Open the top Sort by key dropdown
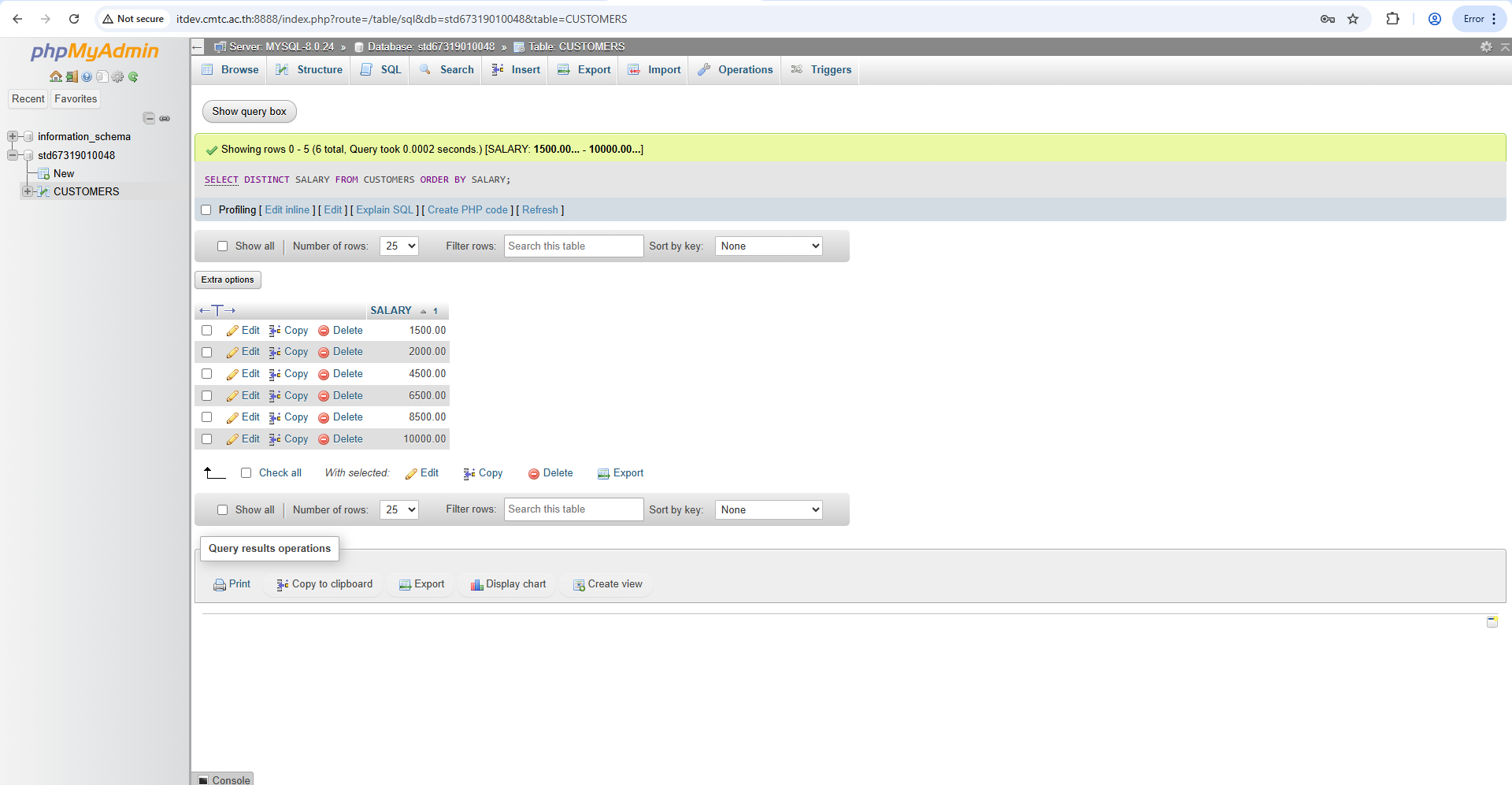The image size is (1512, 785). click(x=768, y=246)
